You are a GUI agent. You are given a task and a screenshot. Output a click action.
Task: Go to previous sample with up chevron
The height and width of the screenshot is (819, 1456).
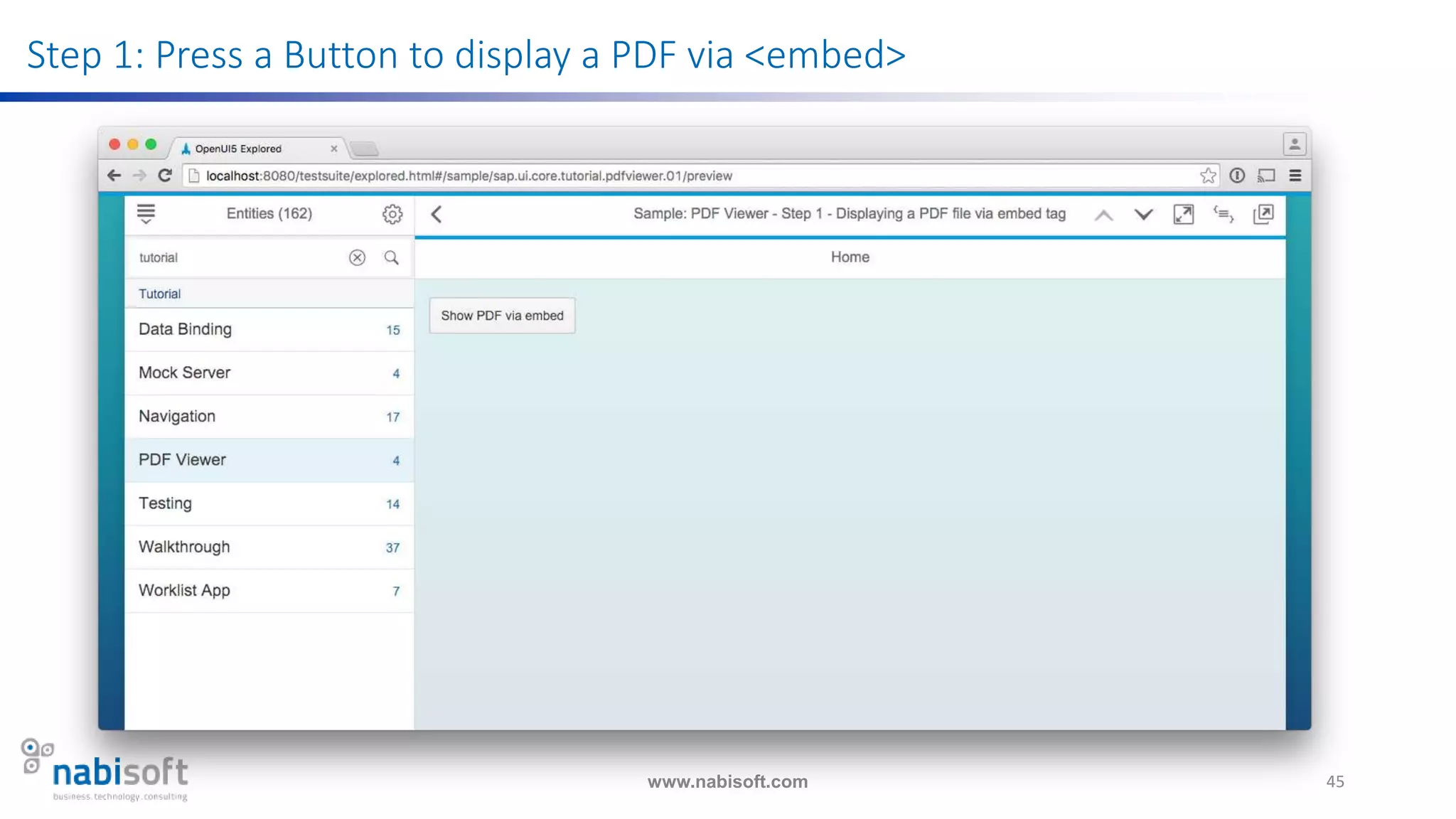[1103, 215]
